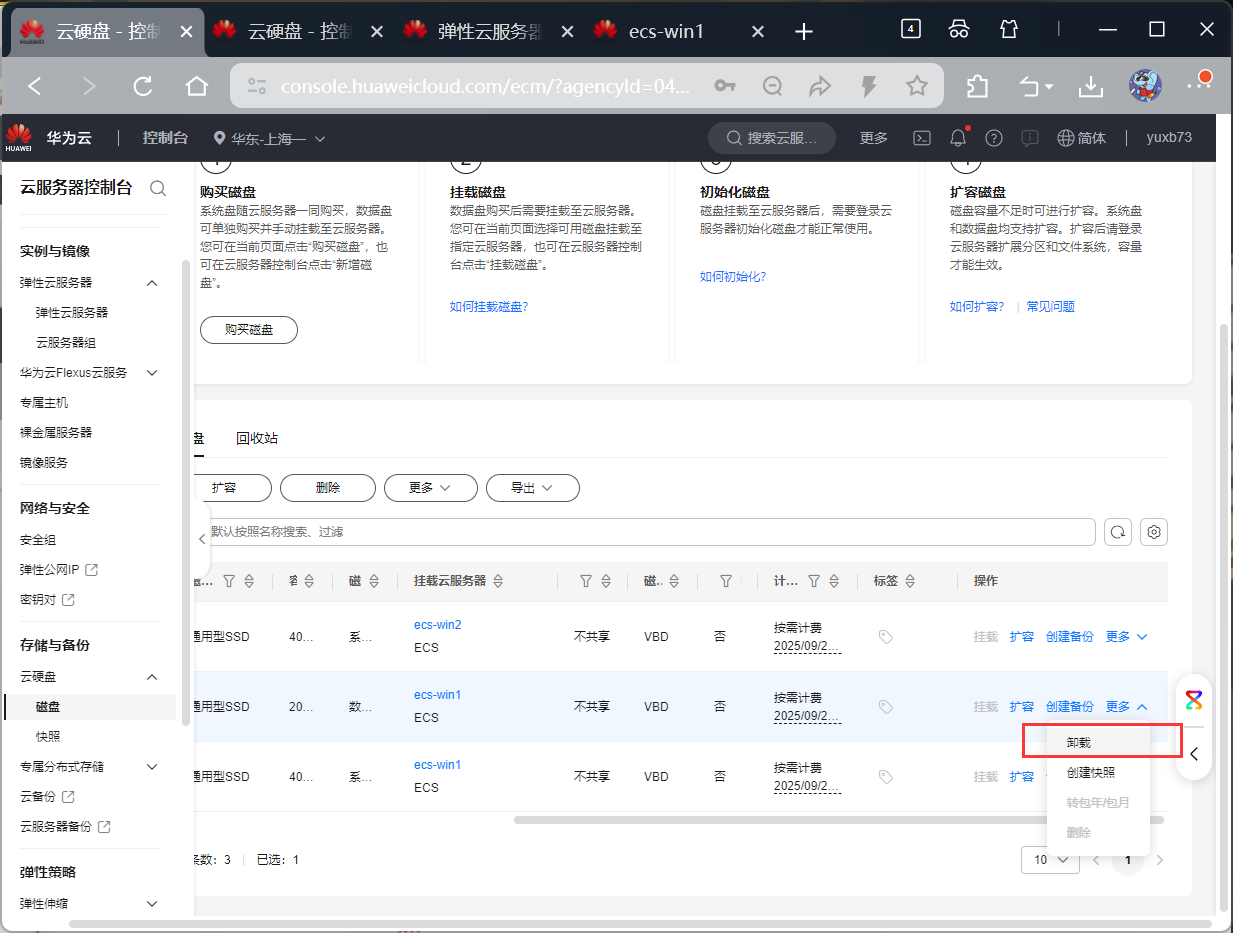Open the 如何挂载磁盘? link
Viewport: 1233px width, 933px height.
pyautogui.click(x=489, y=307)
